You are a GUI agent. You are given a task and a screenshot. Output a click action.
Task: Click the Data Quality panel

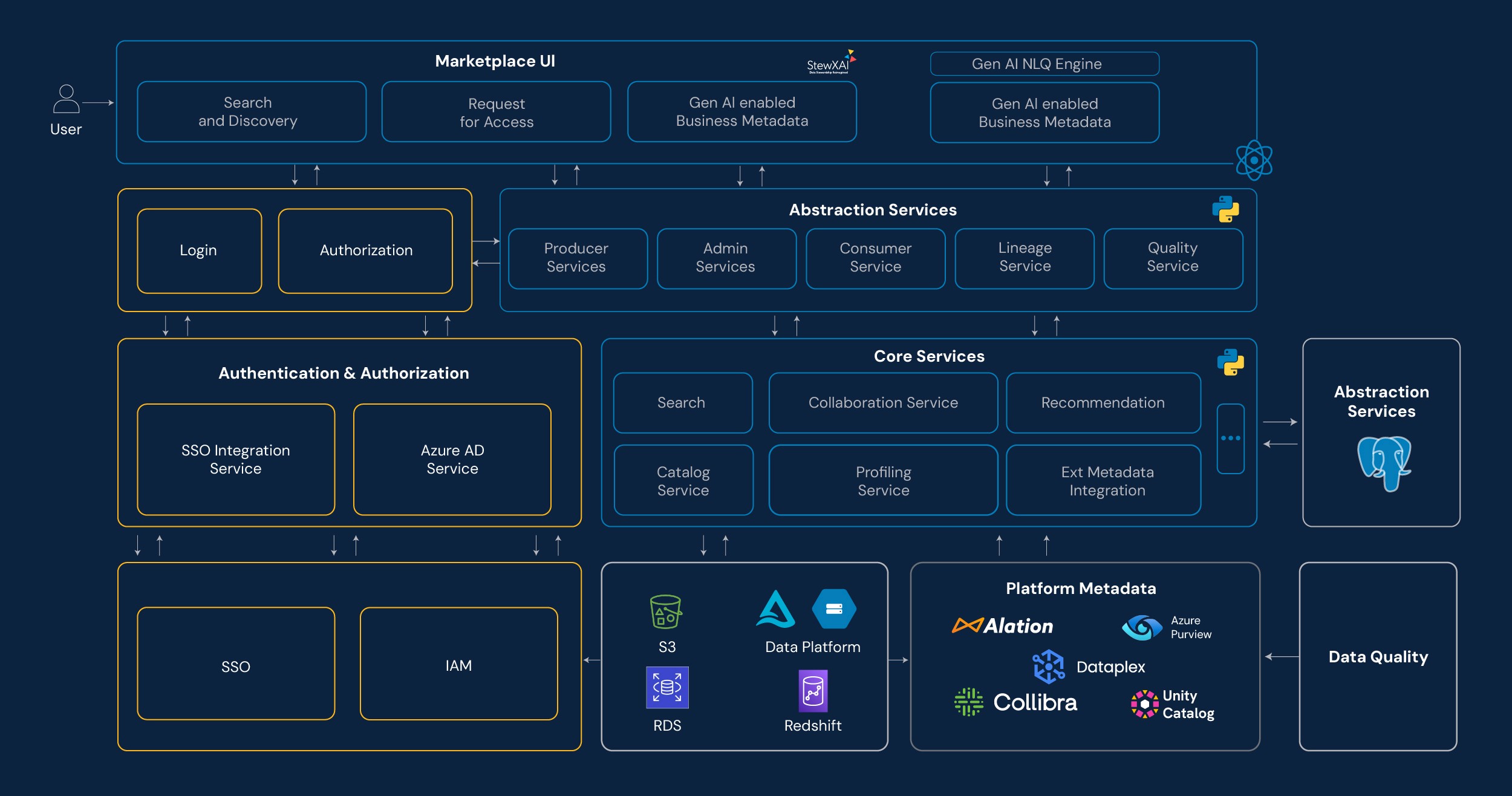click(x=1378, y=657)
